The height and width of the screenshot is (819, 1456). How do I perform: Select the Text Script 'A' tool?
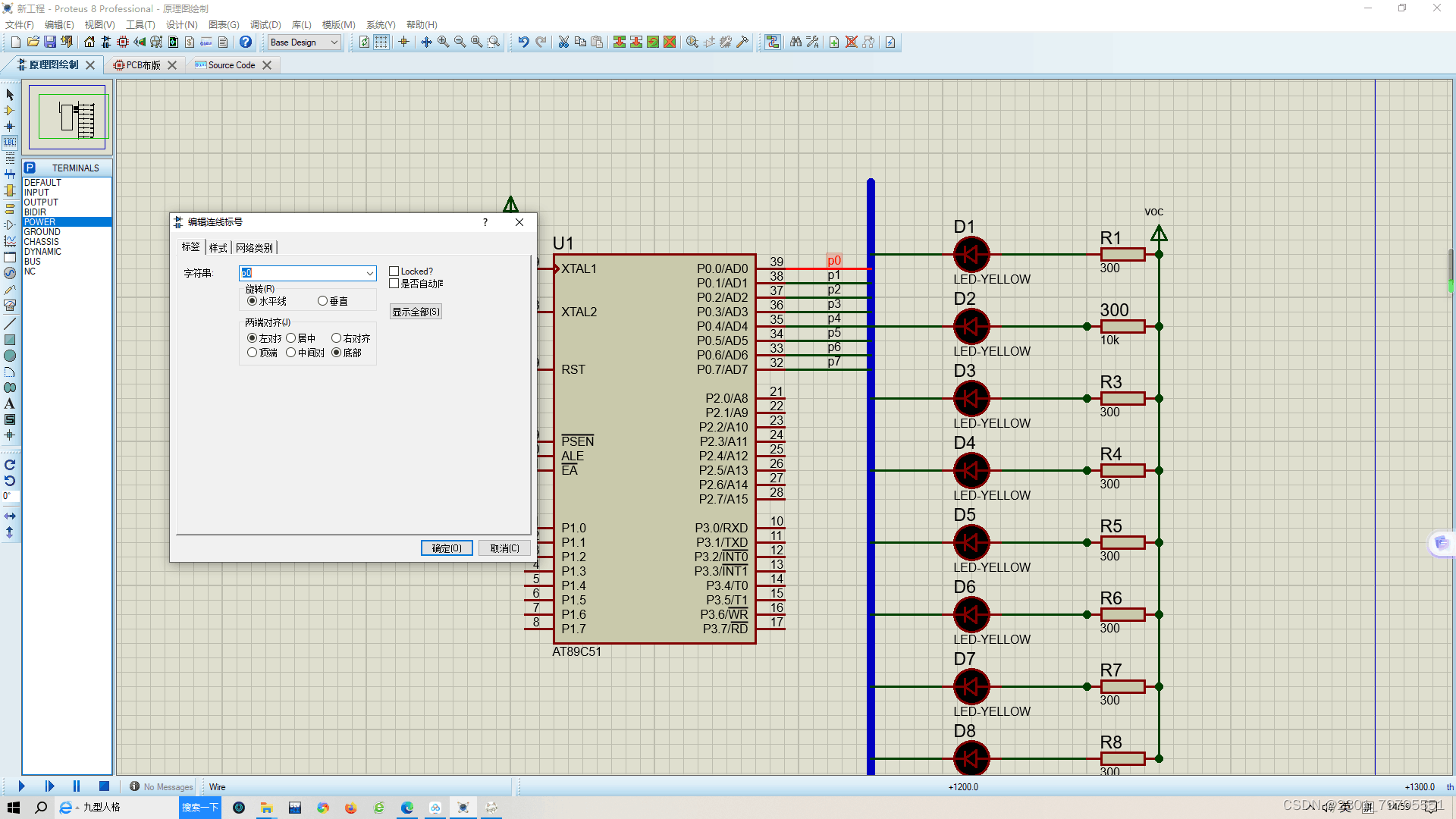10,403
